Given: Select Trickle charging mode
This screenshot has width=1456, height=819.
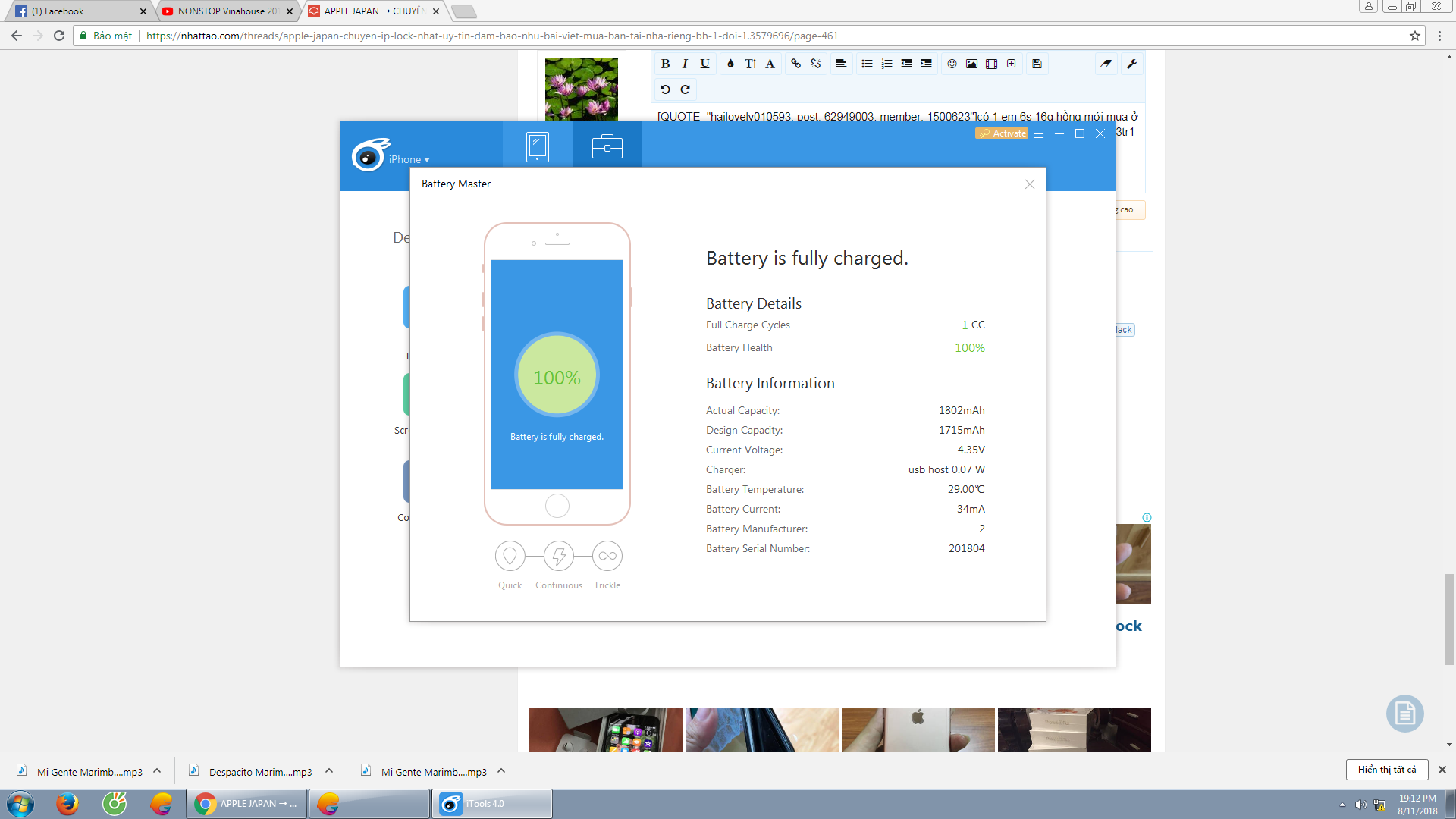Looking at the screenshot, I should click(x=607, y=557).
